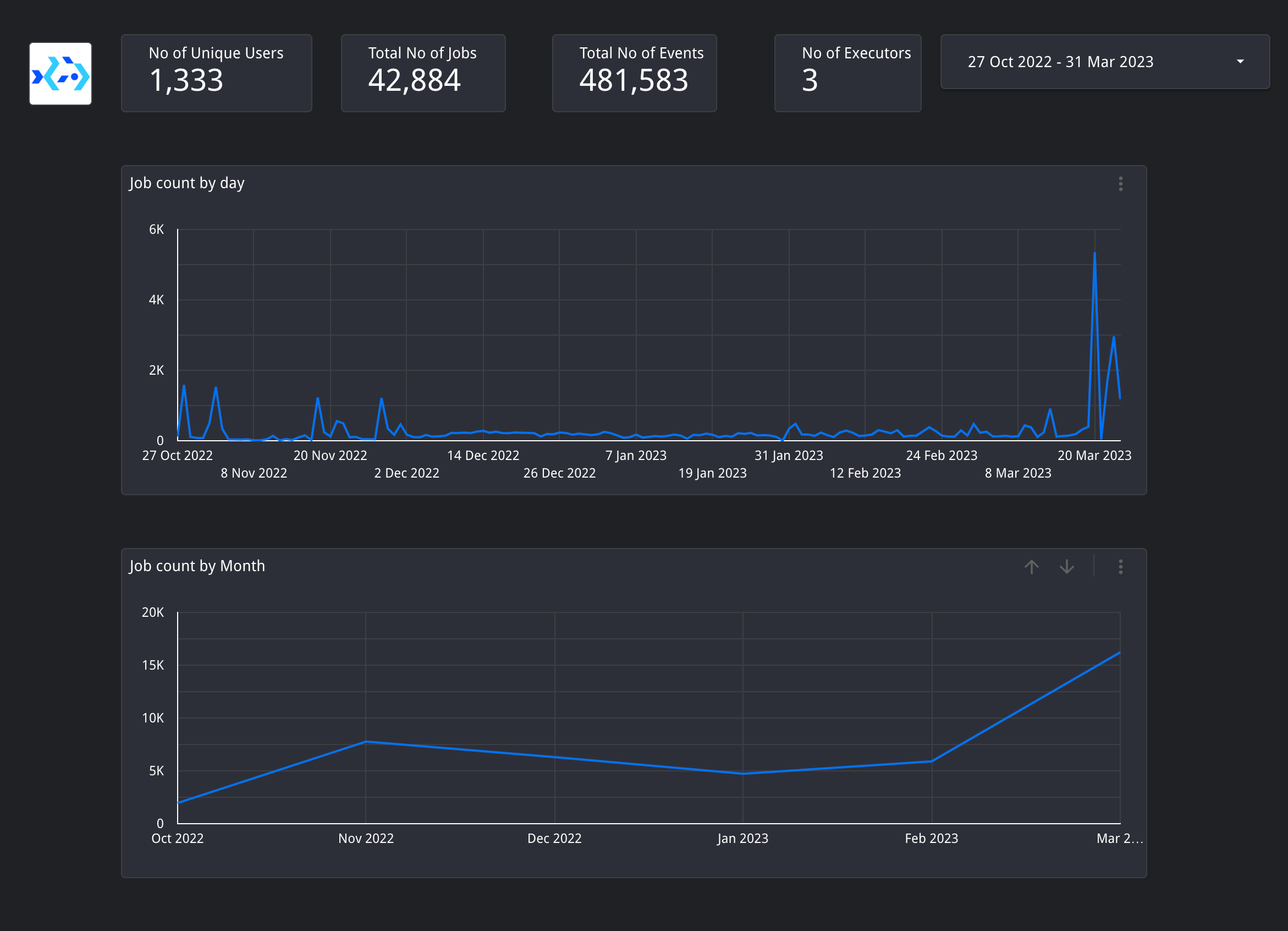Select the Total No of Jobs scorecard
The width and height of the screenshot is (1288, 931).
tap(423, 73)
